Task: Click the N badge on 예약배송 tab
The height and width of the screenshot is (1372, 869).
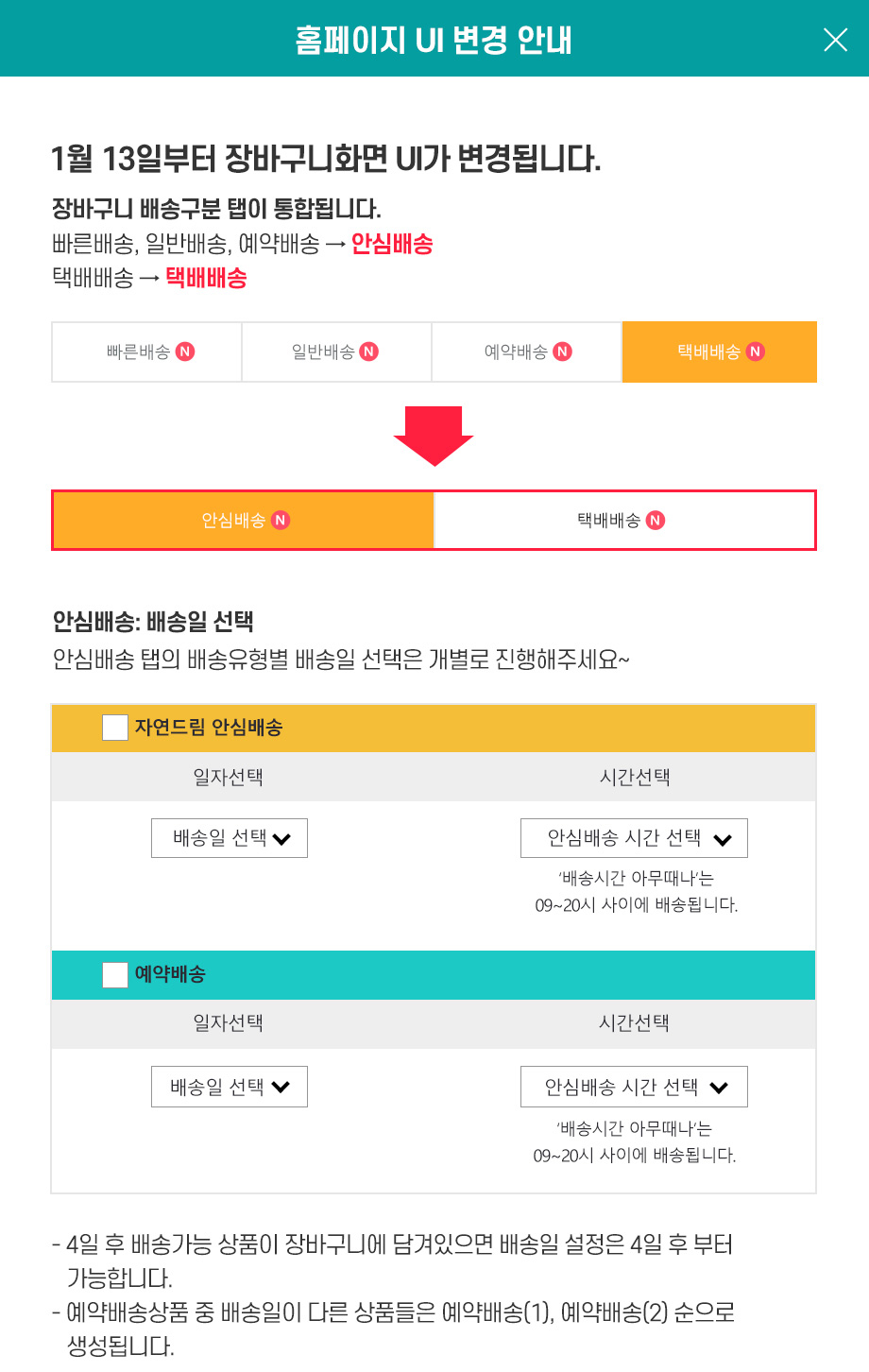Action: point(563,352)
